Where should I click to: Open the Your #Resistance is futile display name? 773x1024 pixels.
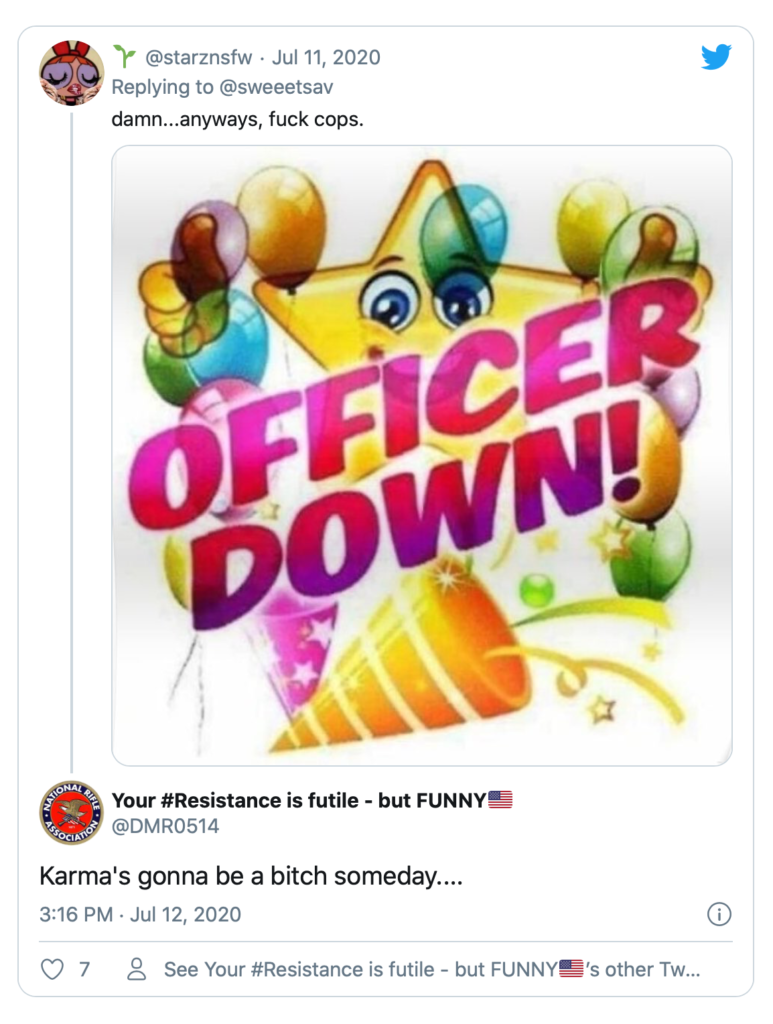tap(298, 800)
